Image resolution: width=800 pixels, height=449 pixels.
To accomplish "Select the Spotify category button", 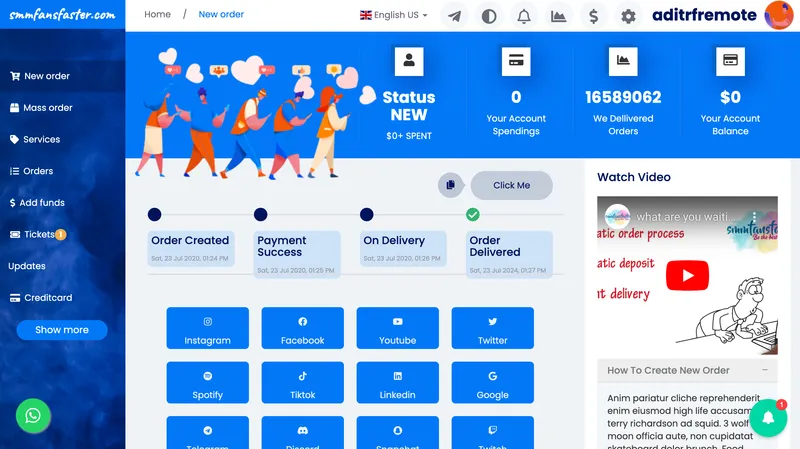I will [x=208, y=383].
